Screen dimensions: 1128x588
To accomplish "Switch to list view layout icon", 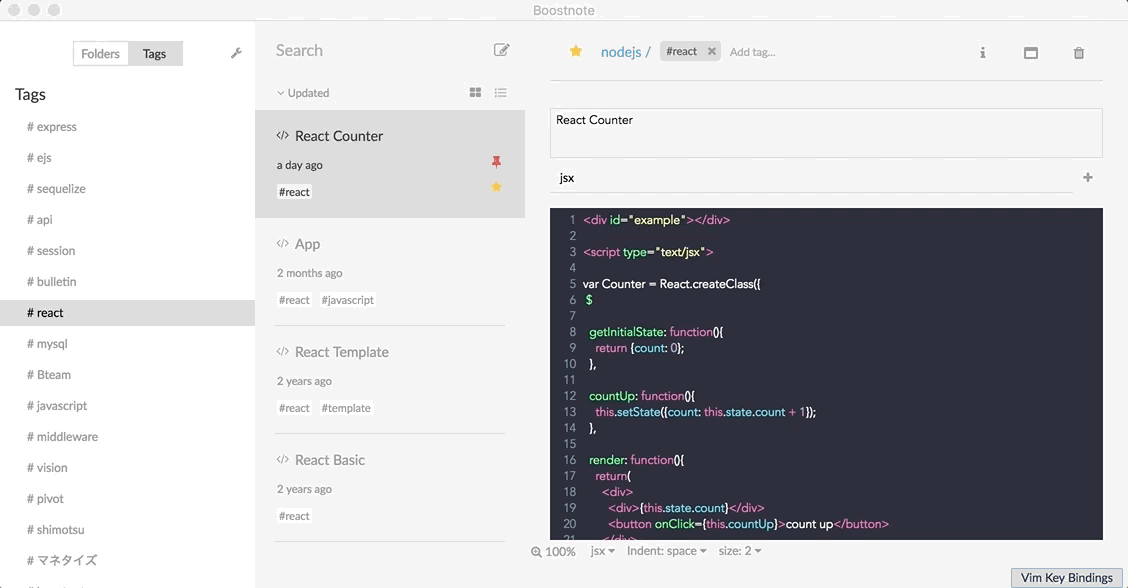I will 501,93.
